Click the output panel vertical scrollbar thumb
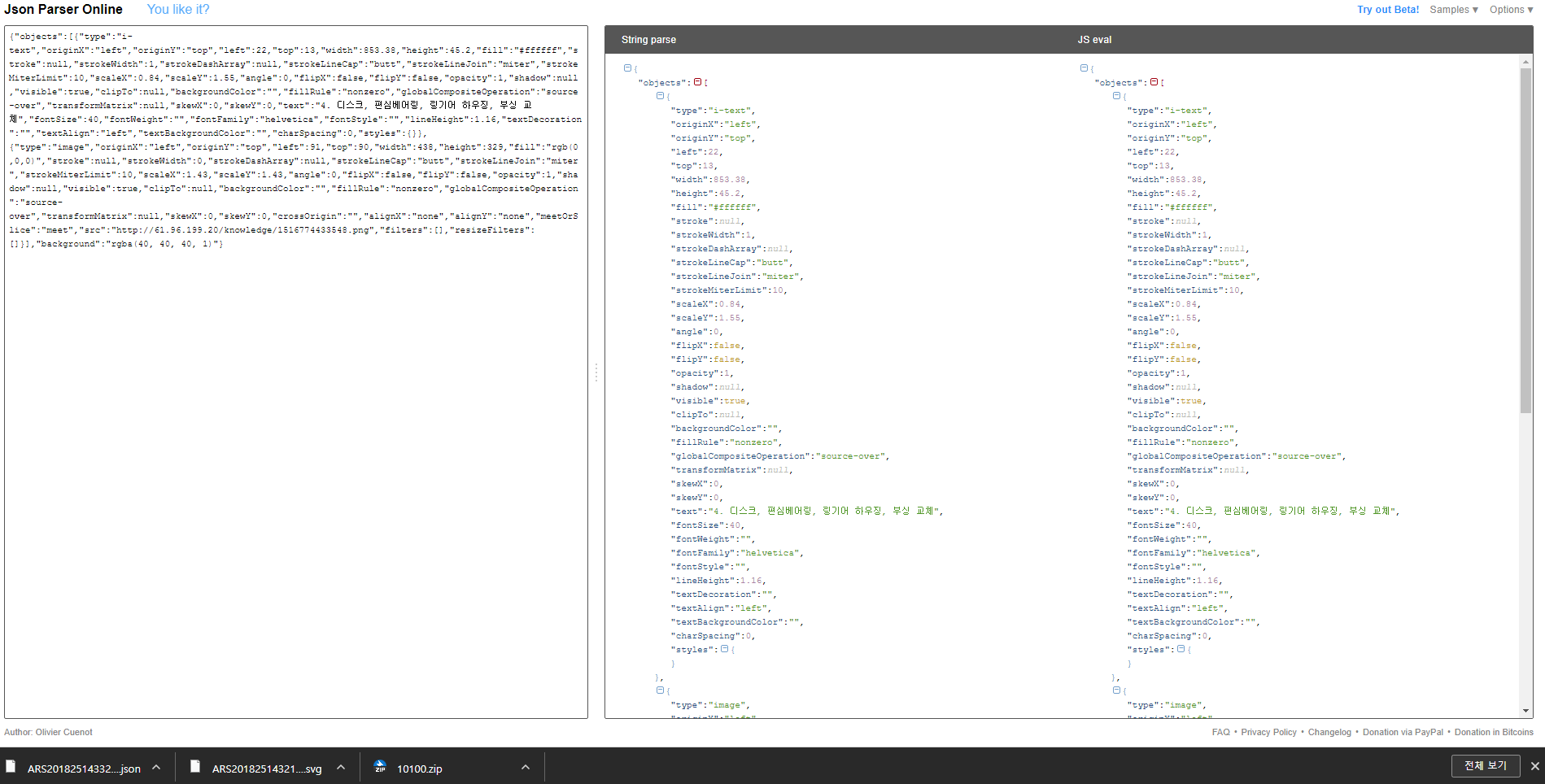 1525,241
